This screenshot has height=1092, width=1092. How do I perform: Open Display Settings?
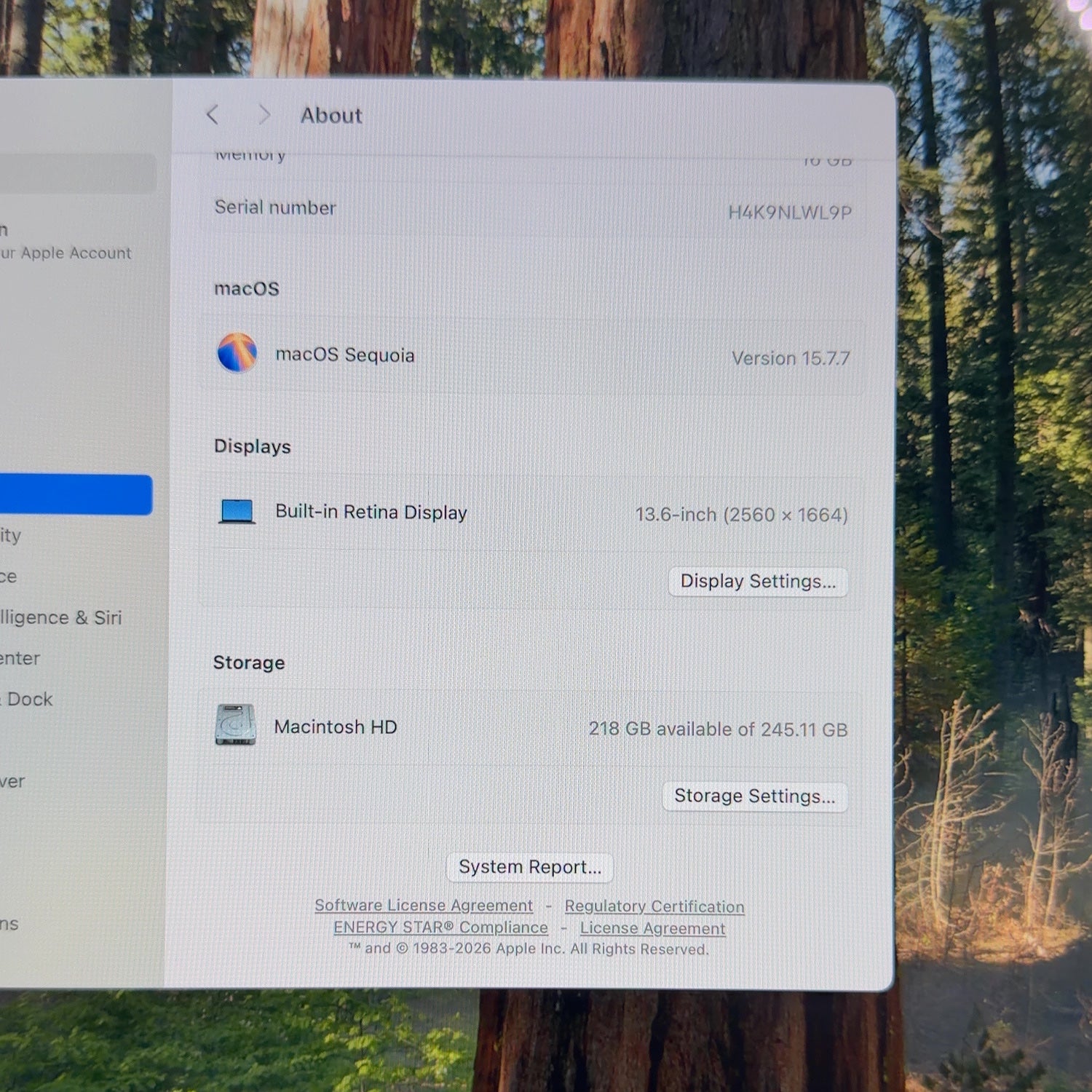point(758,582)
